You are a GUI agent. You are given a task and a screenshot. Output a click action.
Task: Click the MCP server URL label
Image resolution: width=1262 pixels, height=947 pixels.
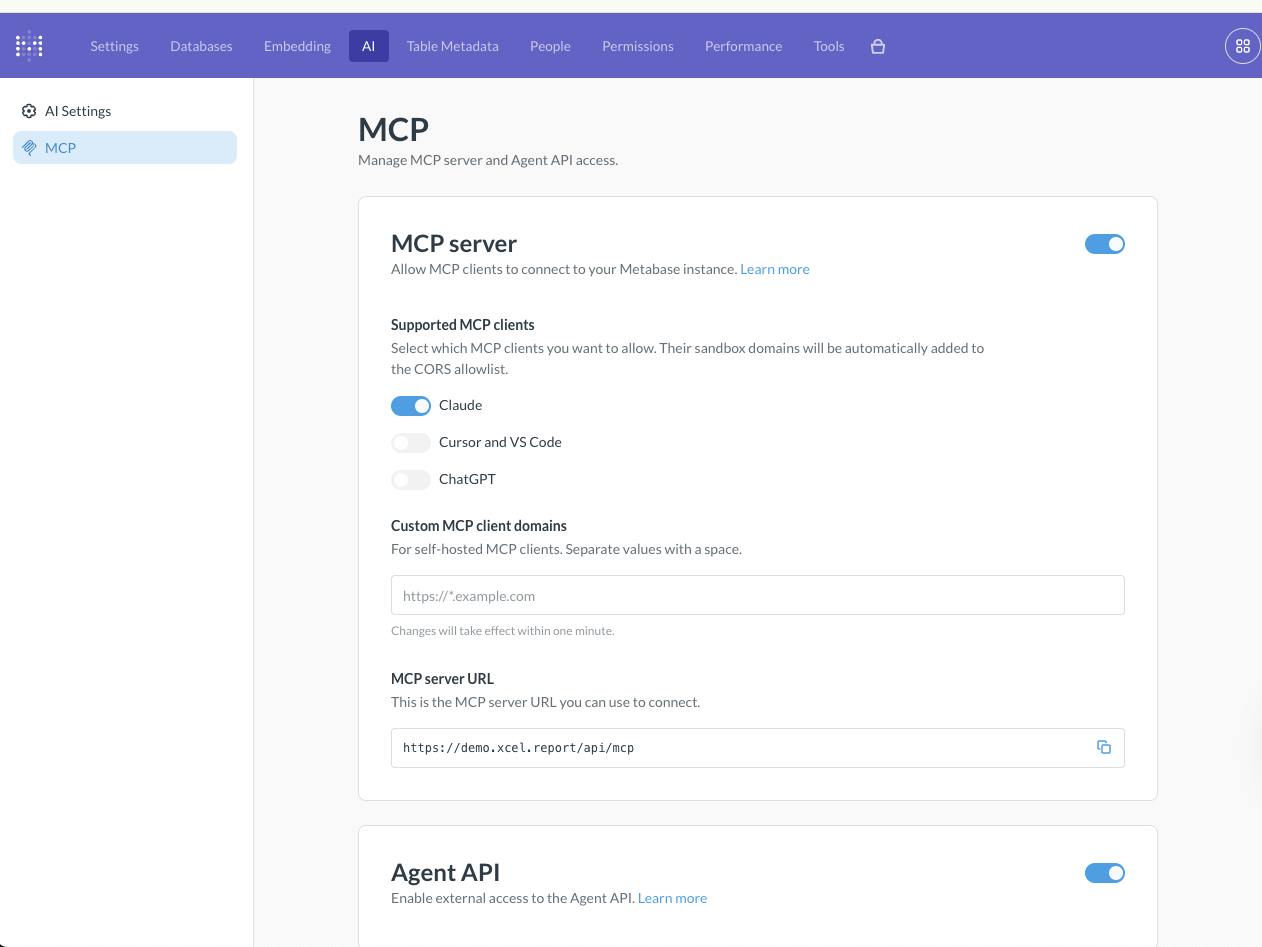pyautogui.click(x=443, y=678)
